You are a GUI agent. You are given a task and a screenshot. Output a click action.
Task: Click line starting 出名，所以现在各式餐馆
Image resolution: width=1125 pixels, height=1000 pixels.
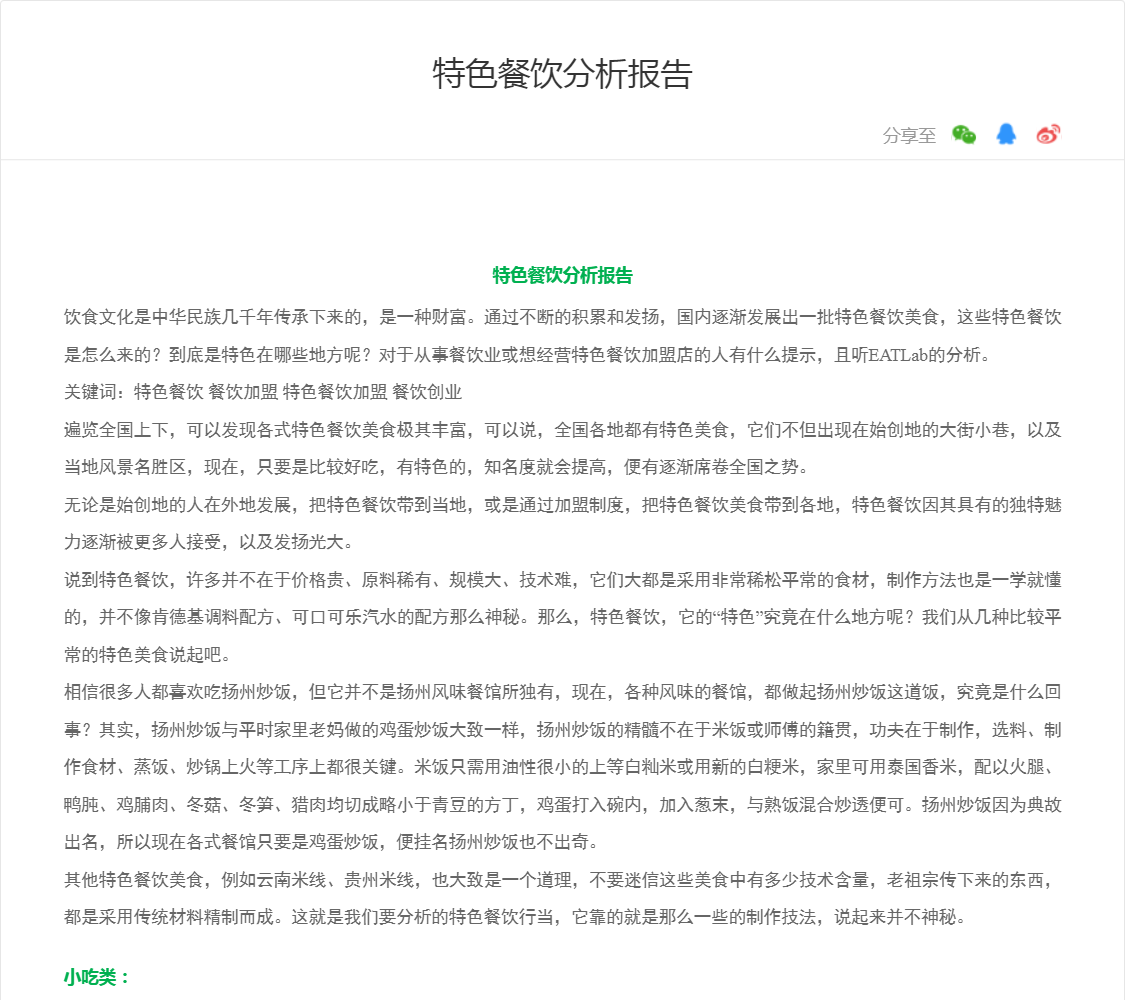(x=333, y=842)
